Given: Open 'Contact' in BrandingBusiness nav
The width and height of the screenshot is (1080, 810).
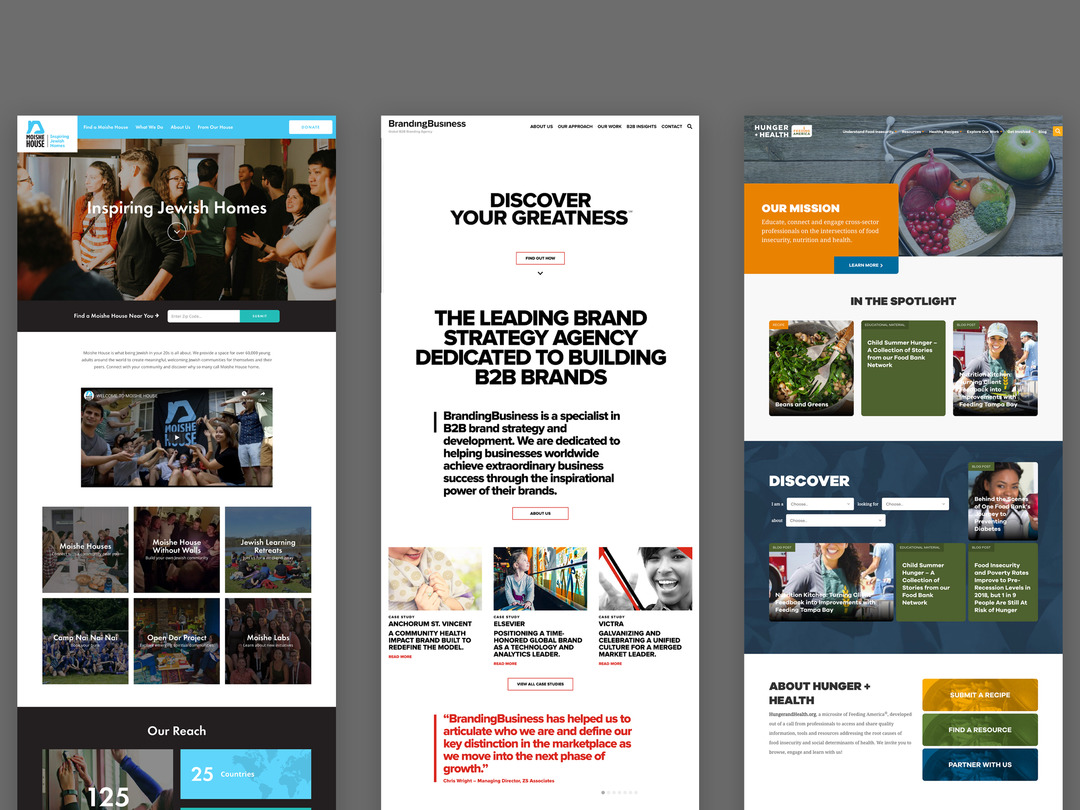Looking at the screenshot, I should point(672,127).
